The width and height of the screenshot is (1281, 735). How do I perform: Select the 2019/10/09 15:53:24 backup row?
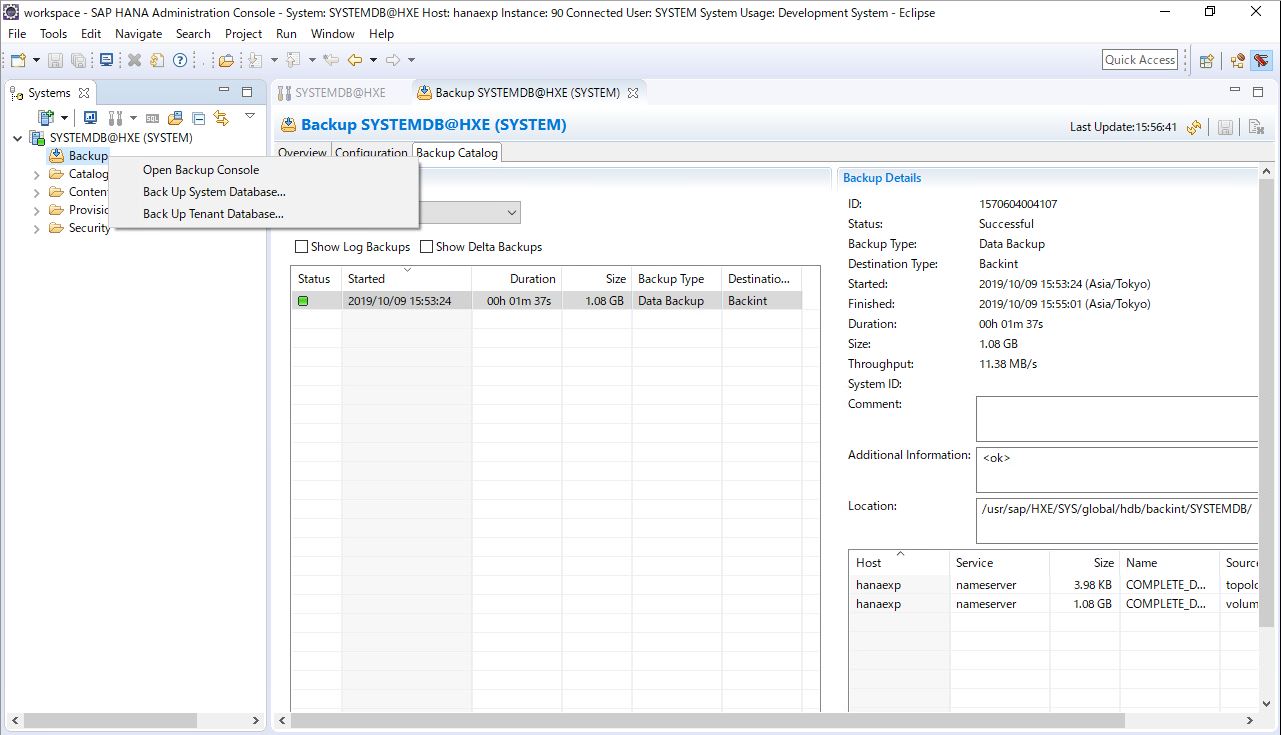tap(547, 301)
